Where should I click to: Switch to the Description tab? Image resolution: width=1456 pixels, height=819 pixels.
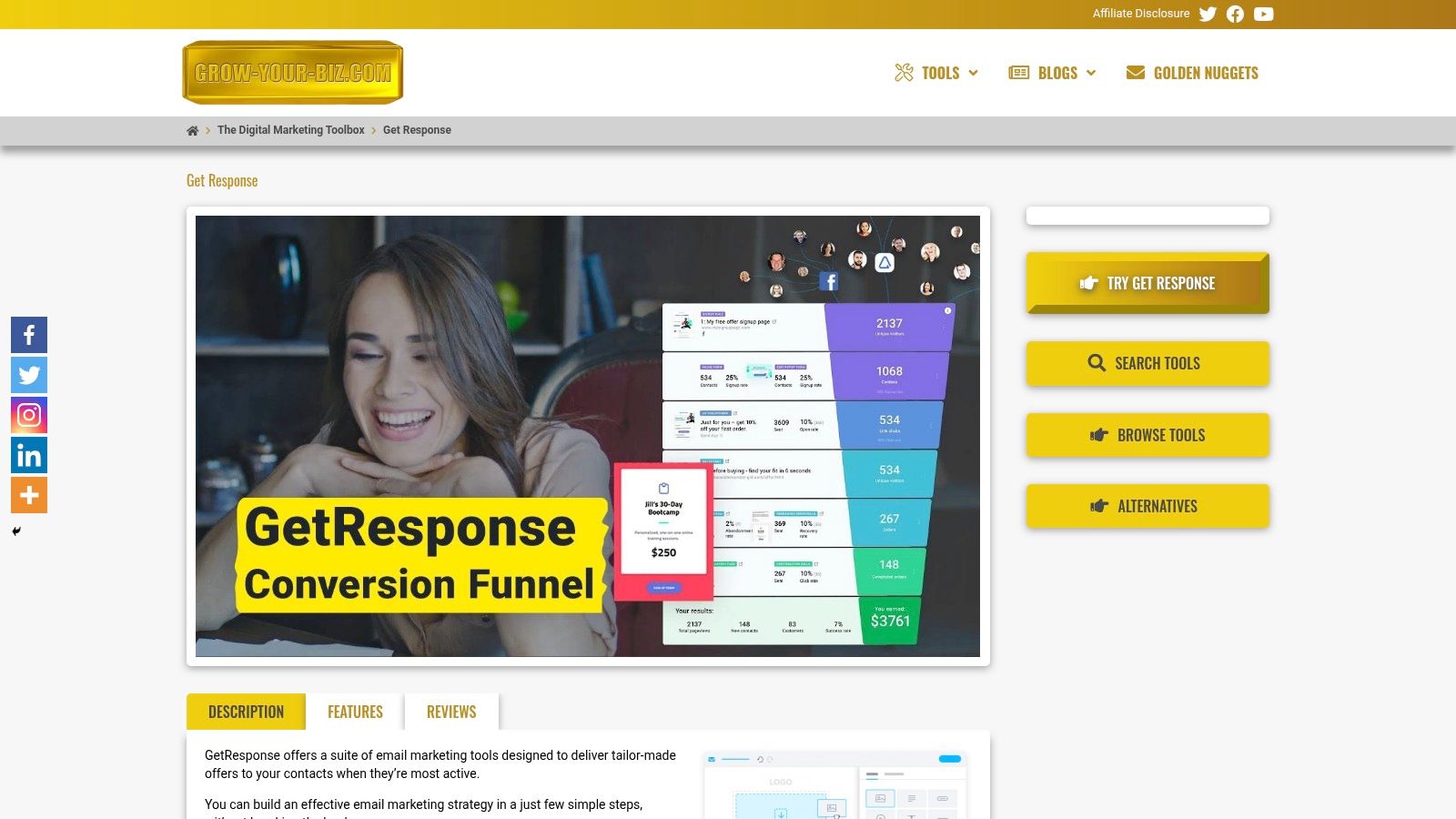coord(246,712)
